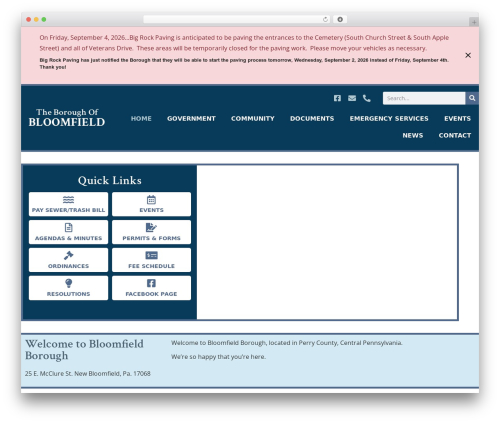Screen dimensions: 500x423
Task: Click the browser address bar
Action: coord(237,19)
